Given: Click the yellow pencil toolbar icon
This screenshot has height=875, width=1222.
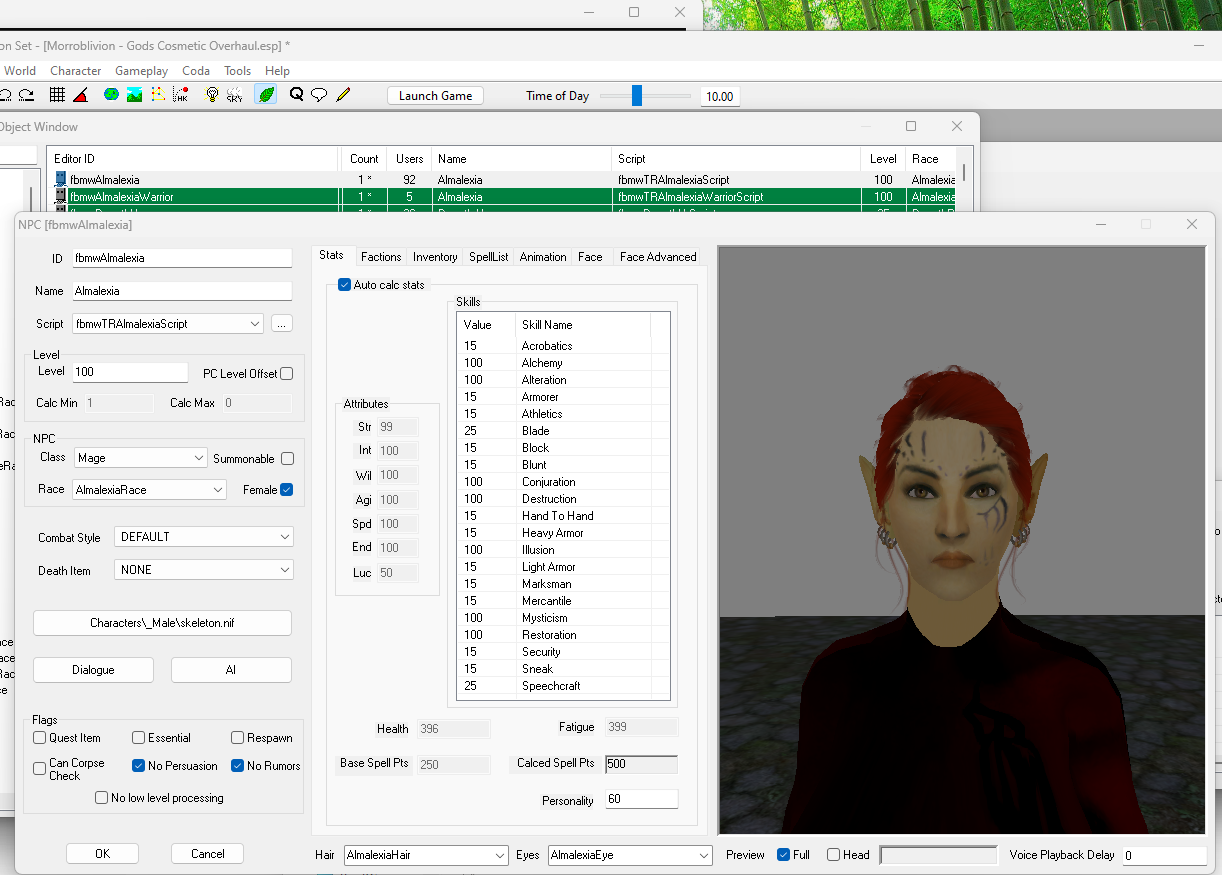Looking at the screenshot, I should (x=343, y=95).
